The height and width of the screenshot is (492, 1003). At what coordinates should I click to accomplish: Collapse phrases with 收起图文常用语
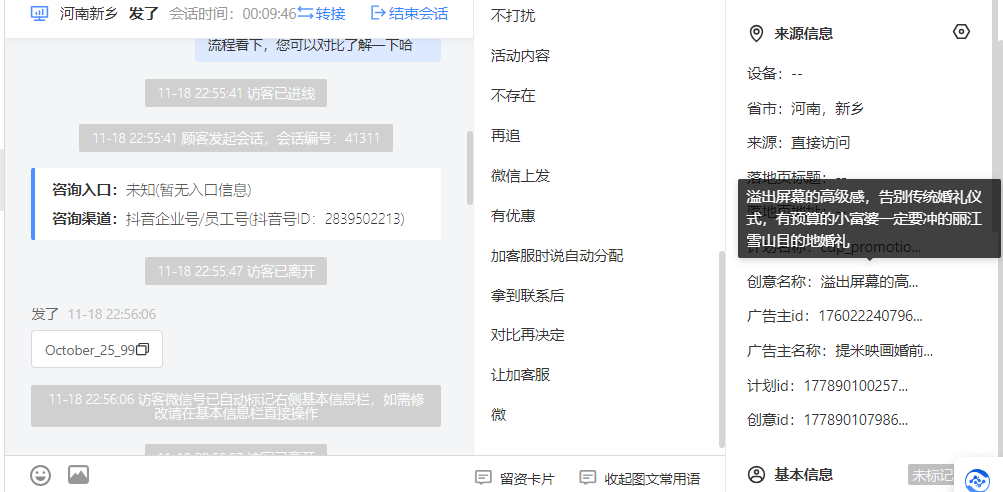(640, 478)
